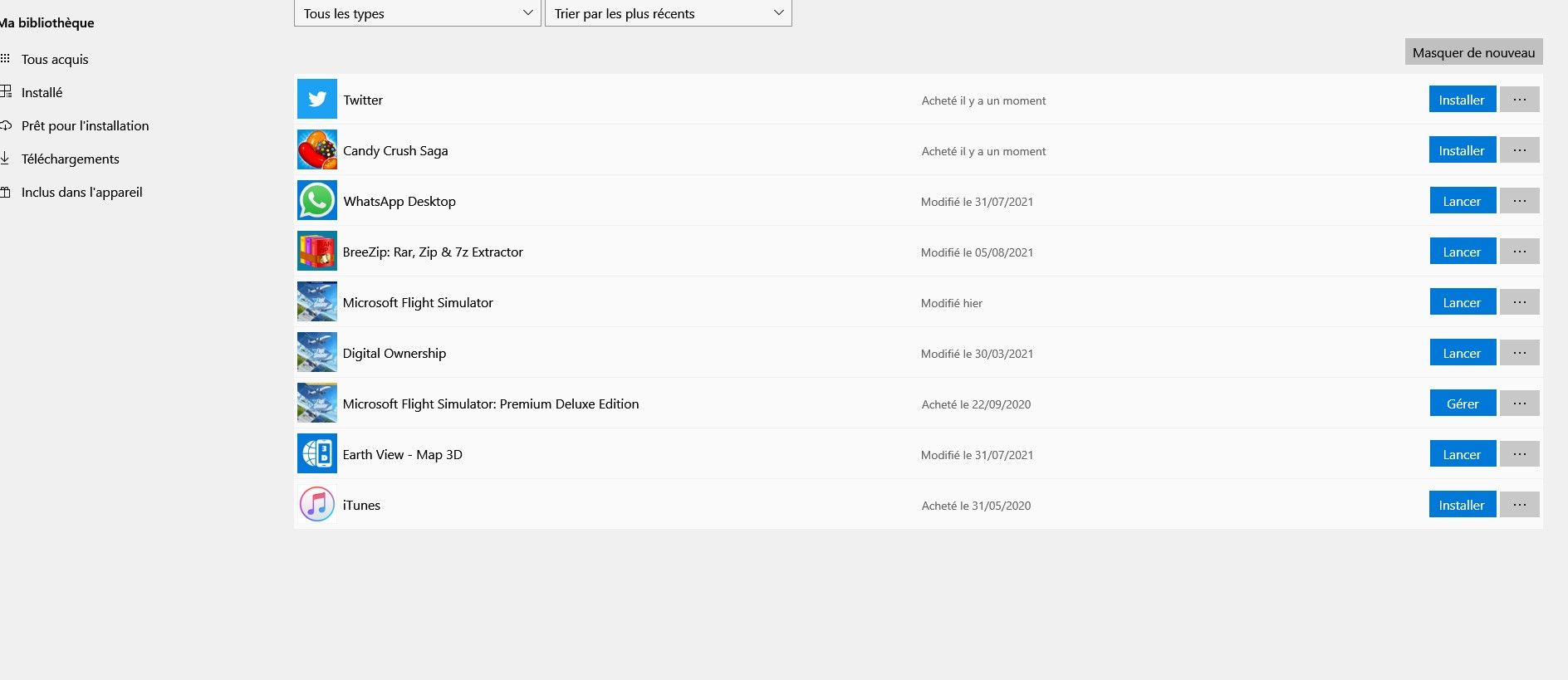Open the Trier par les plus récents dropdown
This screenshot has height=680, width=1568.
coord(669,13)
